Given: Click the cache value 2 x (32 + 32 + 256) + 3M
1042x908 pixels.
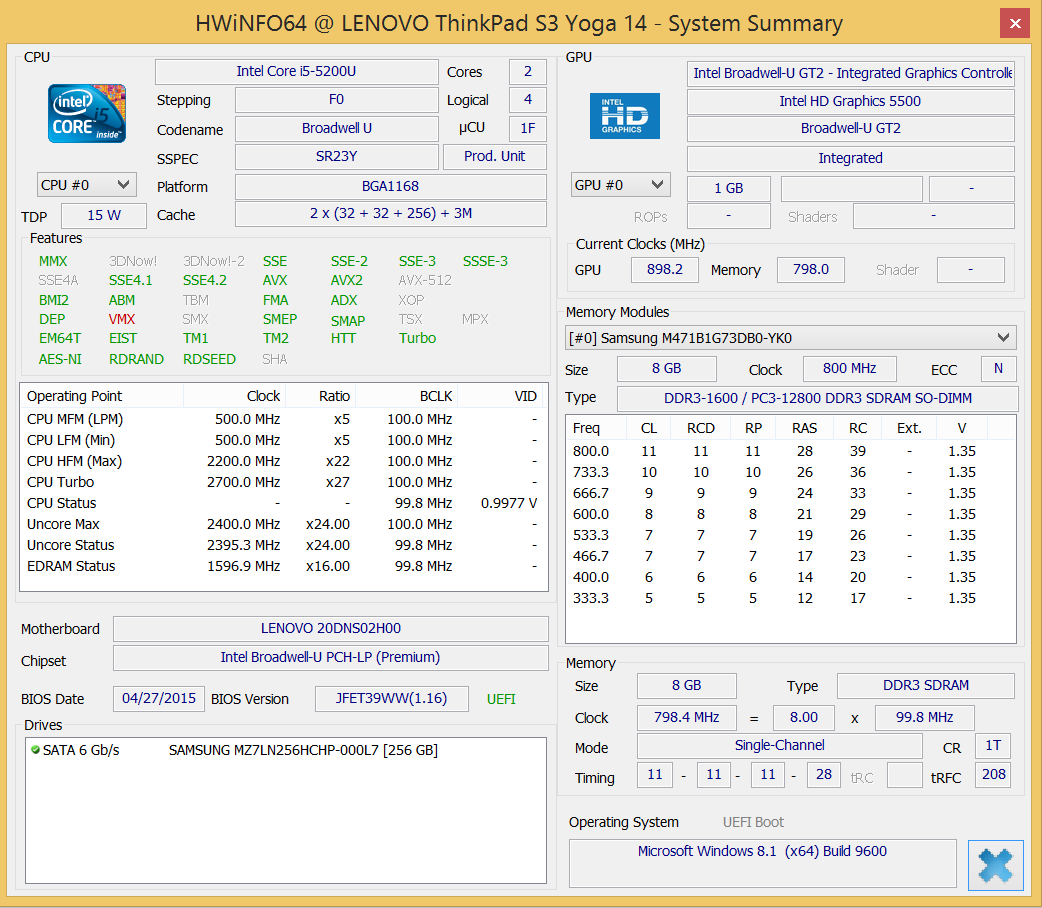Looking at the screenshot, I should click(391, 213).
